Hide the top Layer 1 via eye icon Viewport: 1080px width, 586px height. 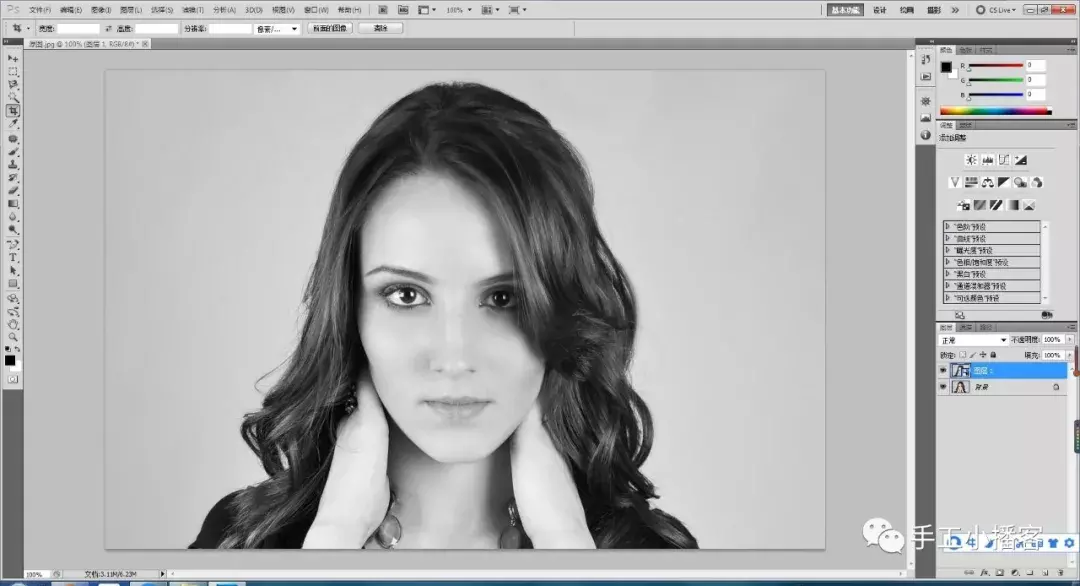943,370
